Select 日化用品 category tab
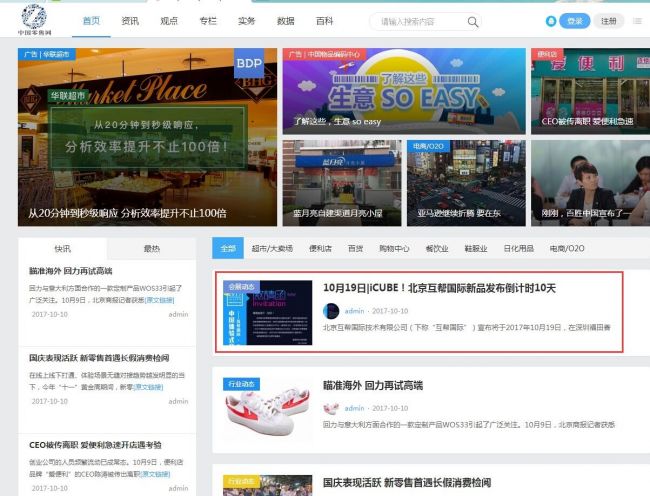Image resolution: width=650 pixels, height=496 pixels. pos(518,248)
